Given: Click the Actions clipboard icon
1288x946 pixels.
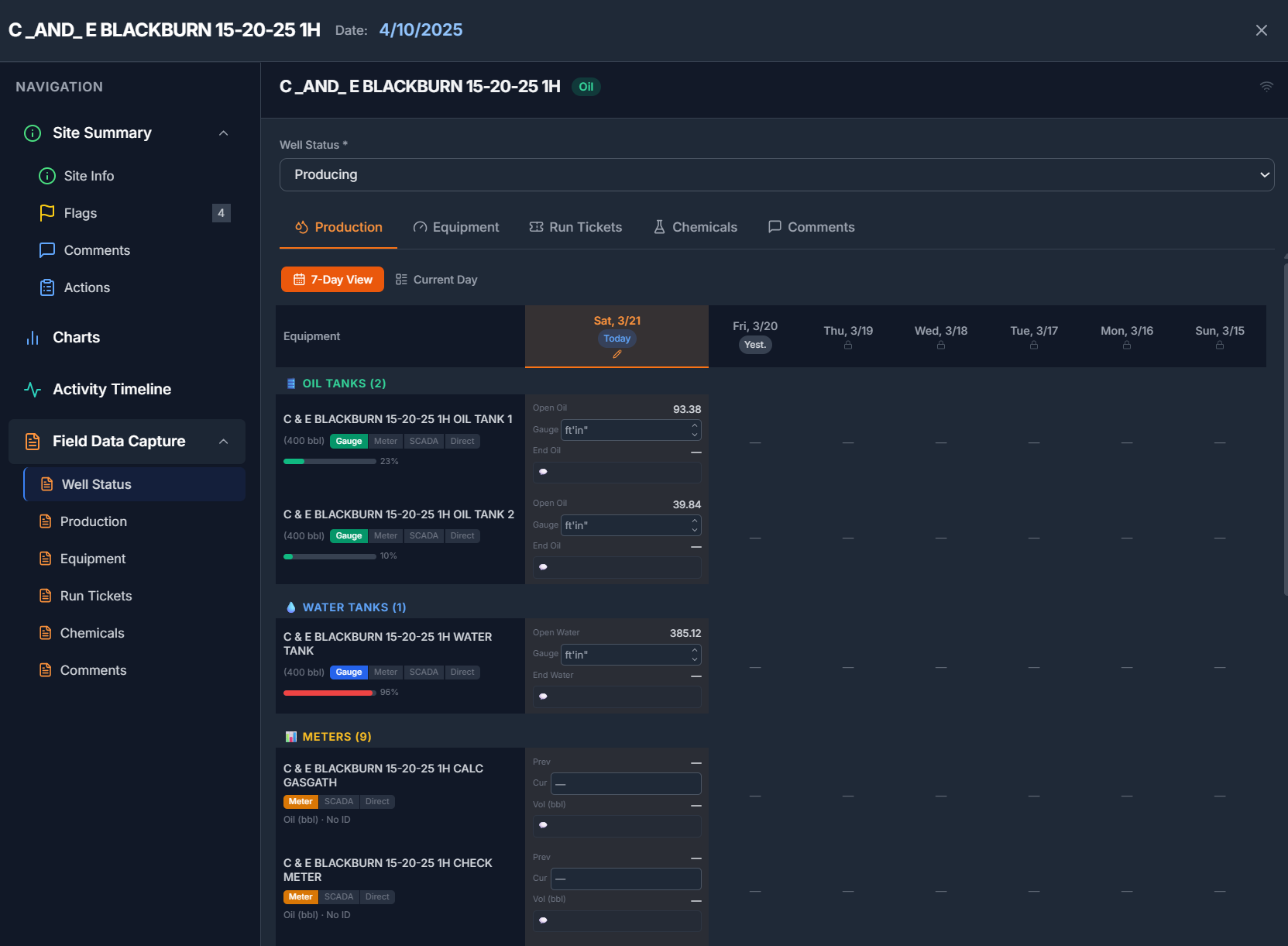Looking at the screenshot, I should coord(47,287).
